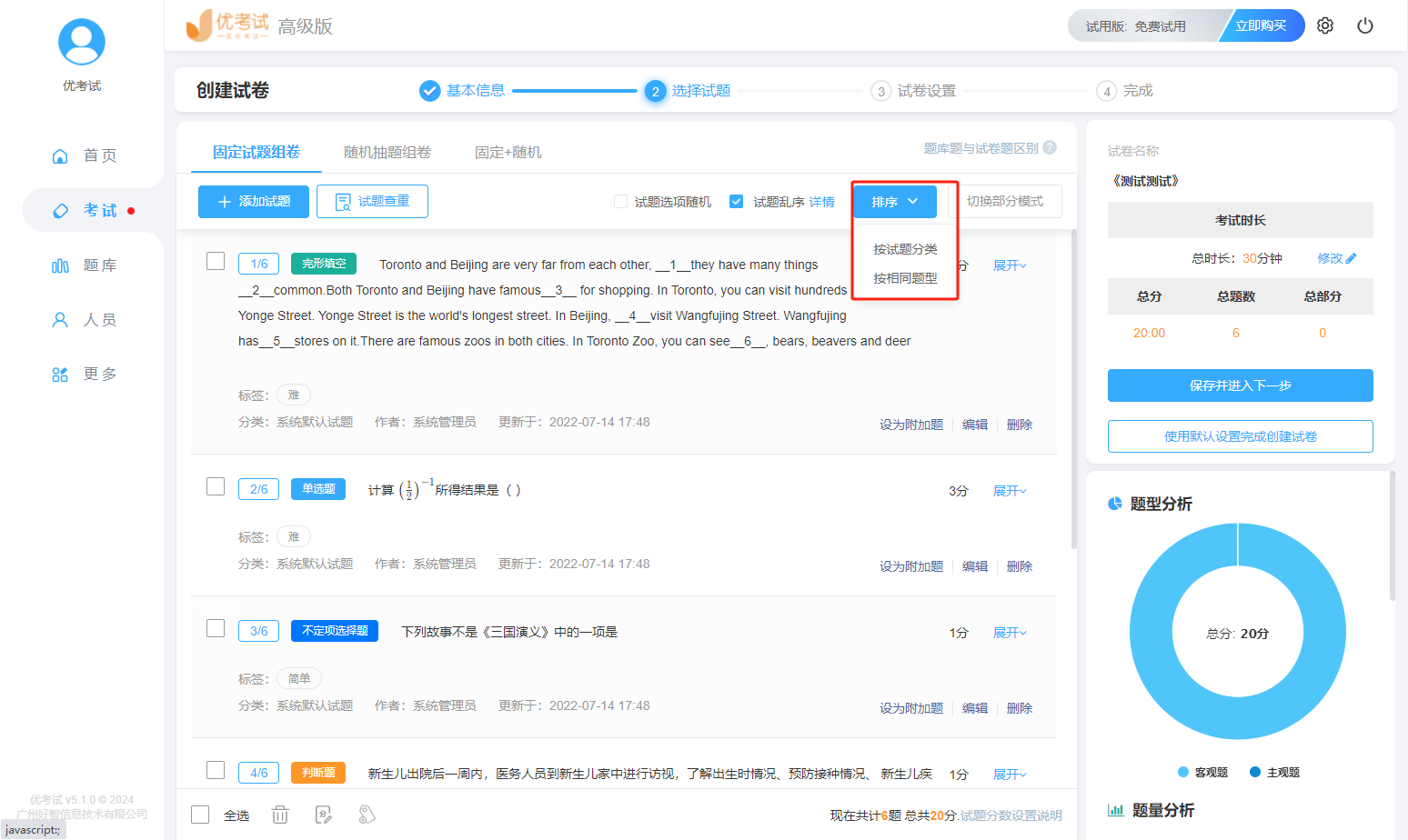The width and height of the screenshot is (1408, 840).
Task: Click 保存并进入下一步 button
Action: (x=1241, y=385)
